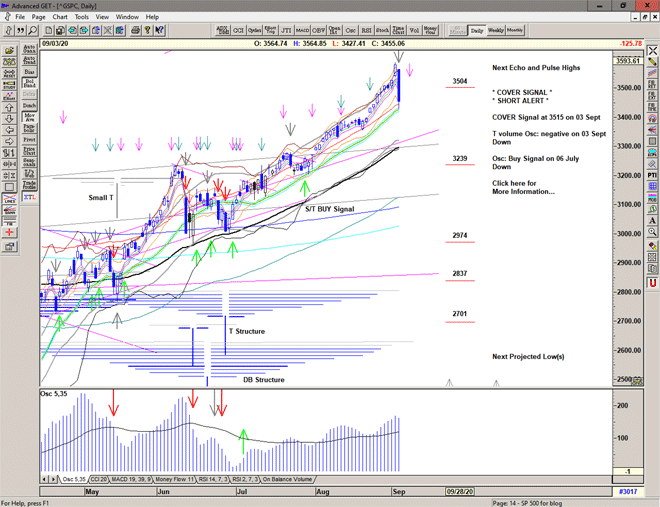Open the Tools menu
The height and width of the screenshot is (507, 660).
pos(82,17)
